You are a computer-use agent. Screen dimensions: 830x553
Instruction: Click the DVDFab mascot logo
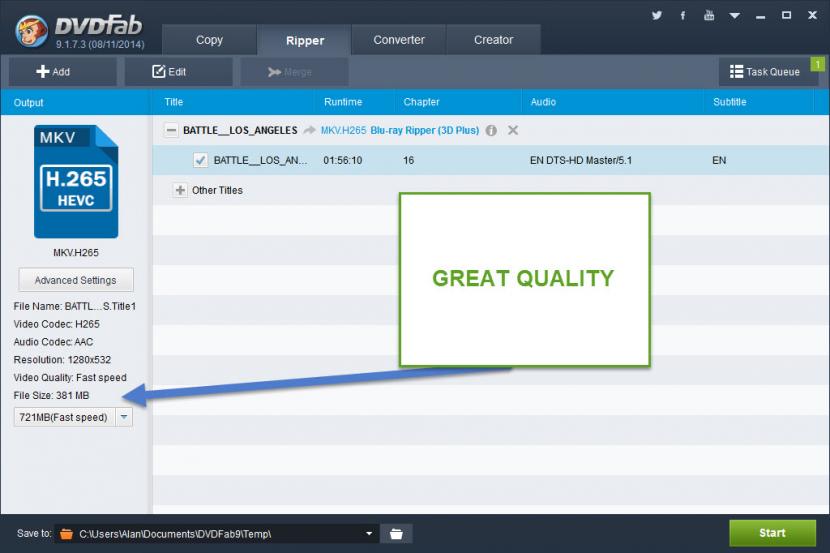(32, 31)
